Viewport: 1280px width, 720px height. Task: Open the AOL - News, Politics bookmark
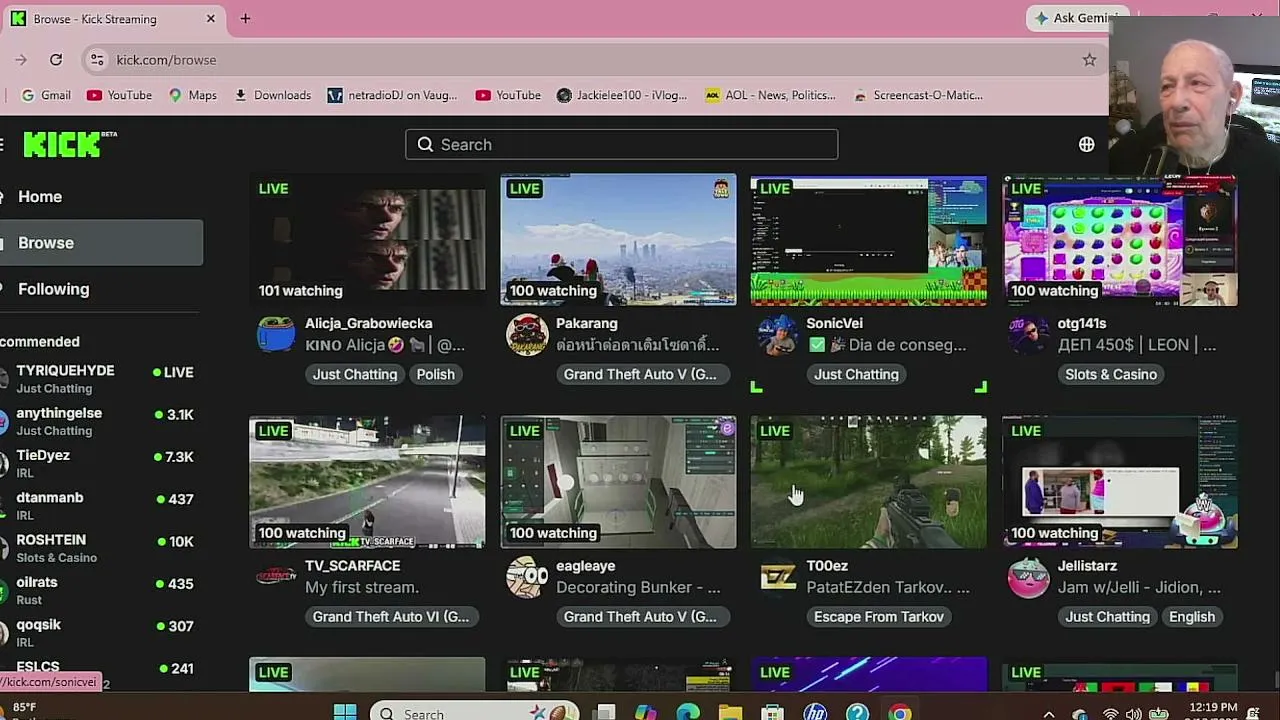[x=770, y=95]
